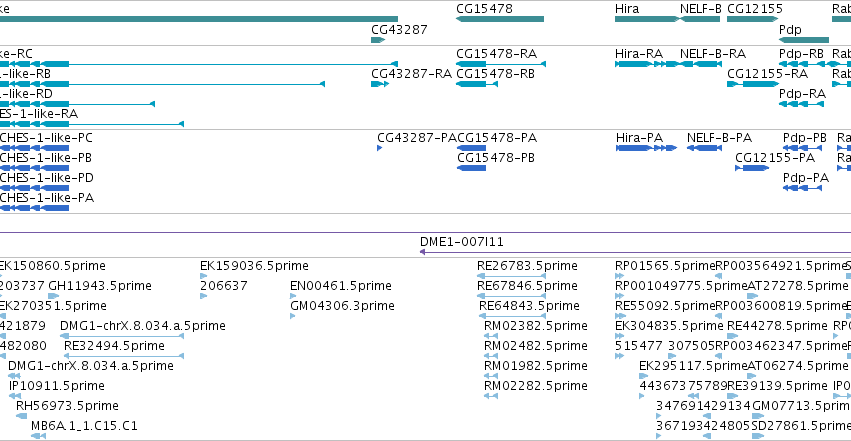
Task: Select the CG43287 gene arrow glyph
Action: 378,40
